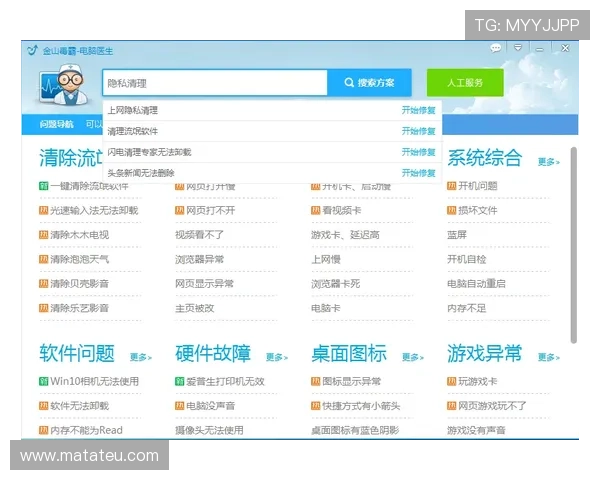Click 开始修复 for 头条新闻无法删除
Image resolution: width=600 pixels, height=480 pixels.
[x=419, y=173]
